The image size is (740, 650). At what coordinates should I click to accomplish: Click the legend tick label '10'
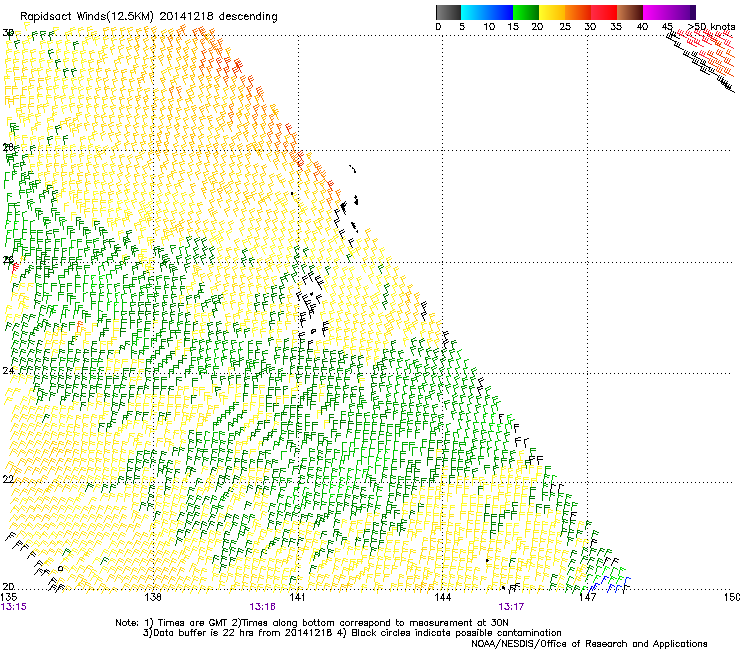click(x=489, y=27)
